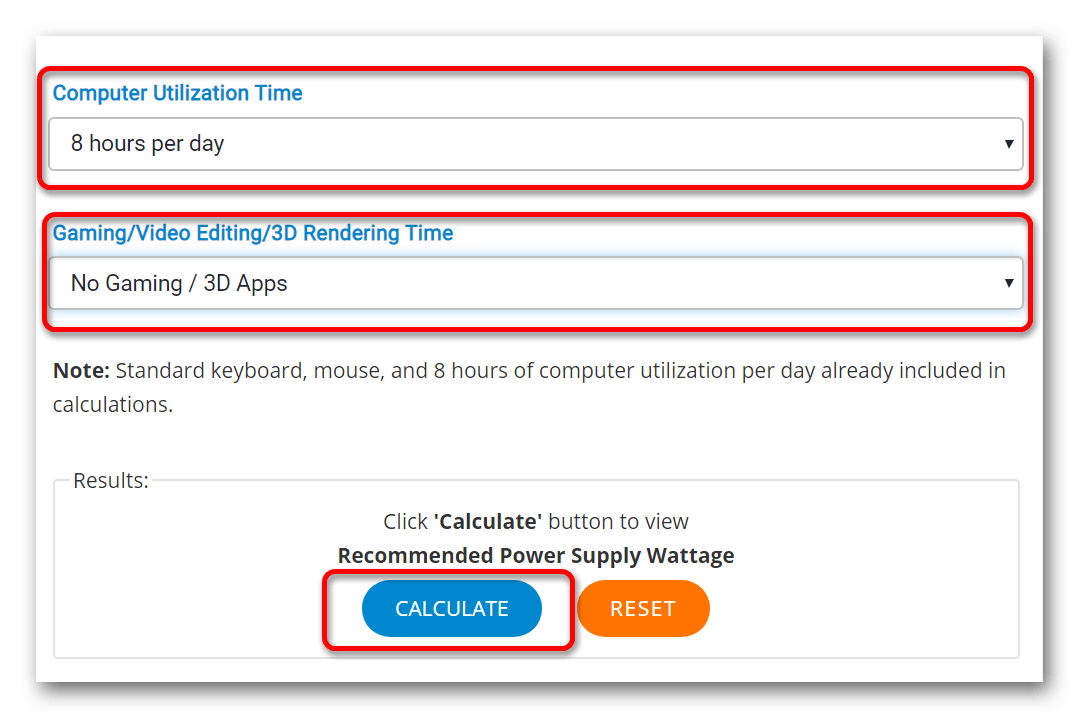This screenshot has width=1079, height=718.
Task: Click the bold 'Note:' text
Action: tap(81, 371)
